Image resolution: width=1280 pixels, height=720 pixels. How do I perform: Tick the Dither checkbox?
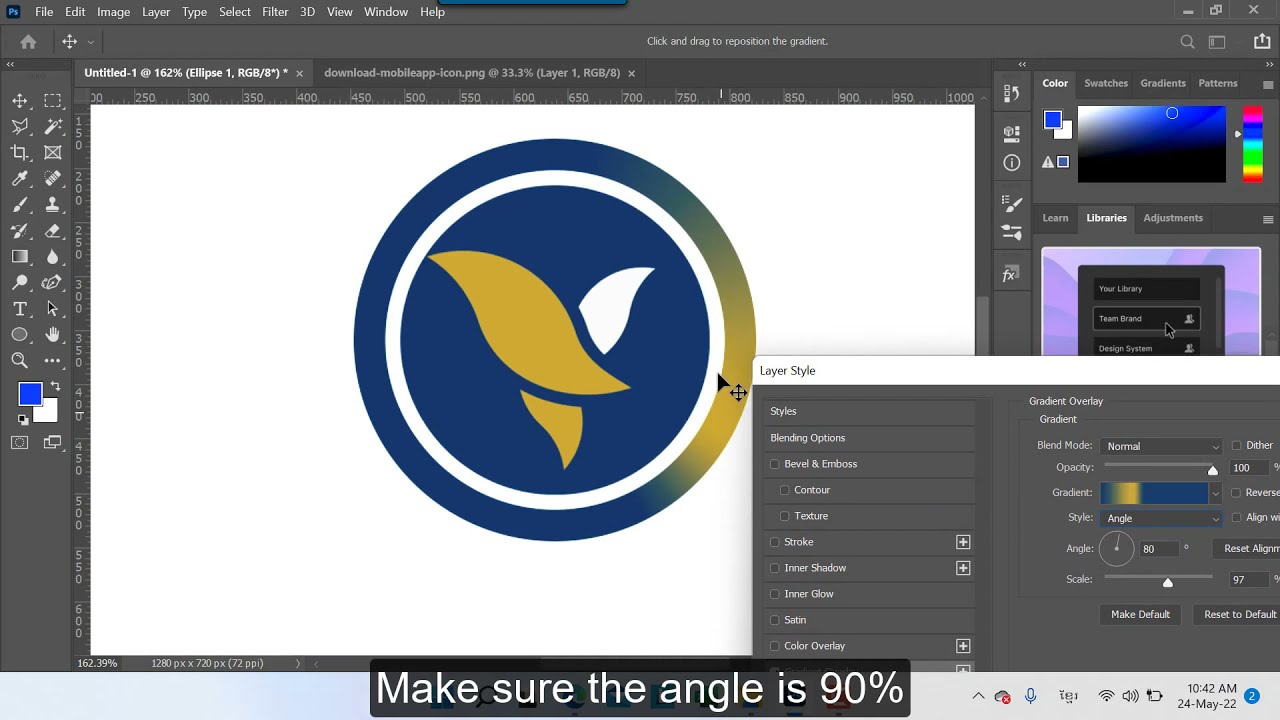1236,446
